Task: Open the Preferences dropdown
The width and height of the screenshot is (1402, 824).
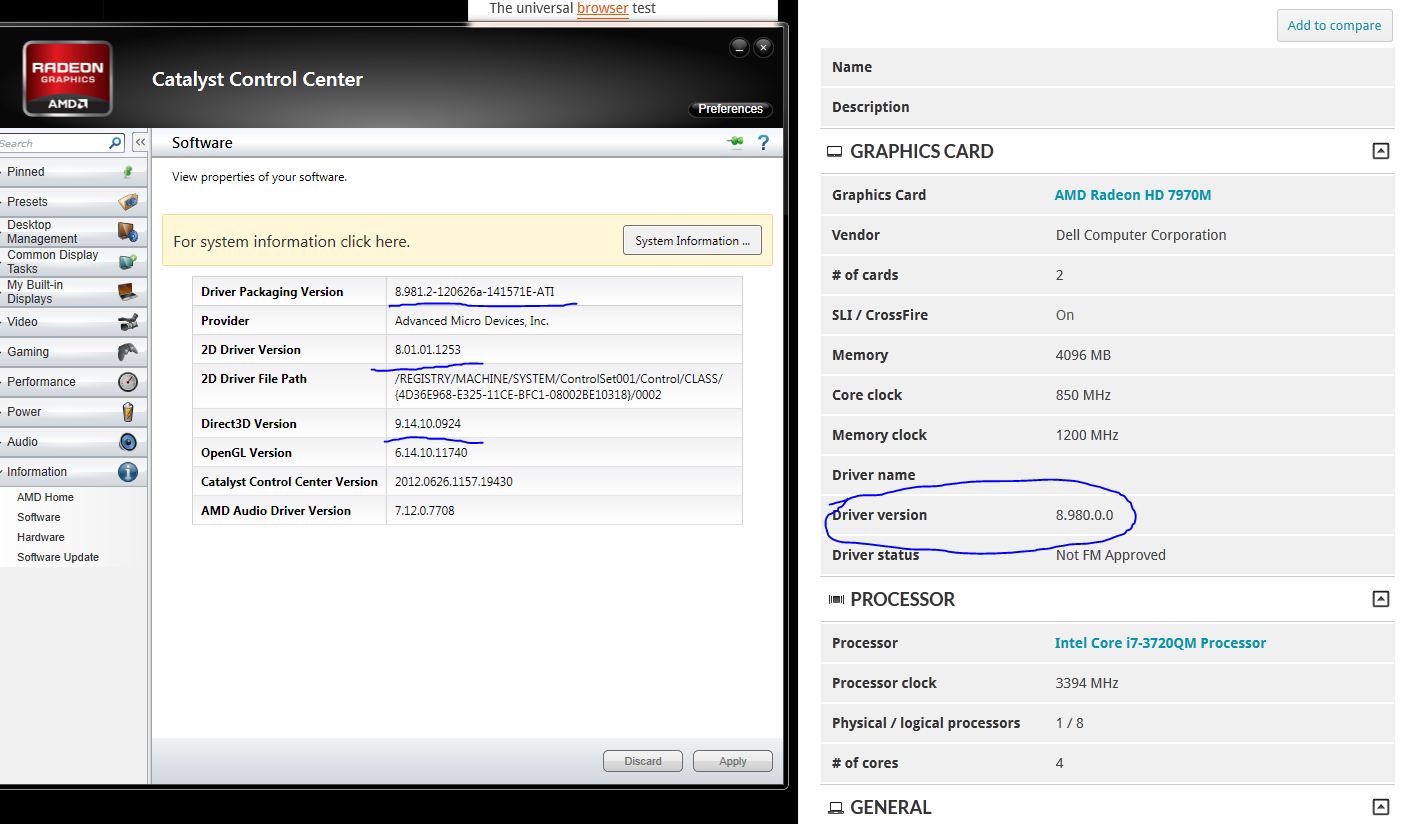Action: 730,109
